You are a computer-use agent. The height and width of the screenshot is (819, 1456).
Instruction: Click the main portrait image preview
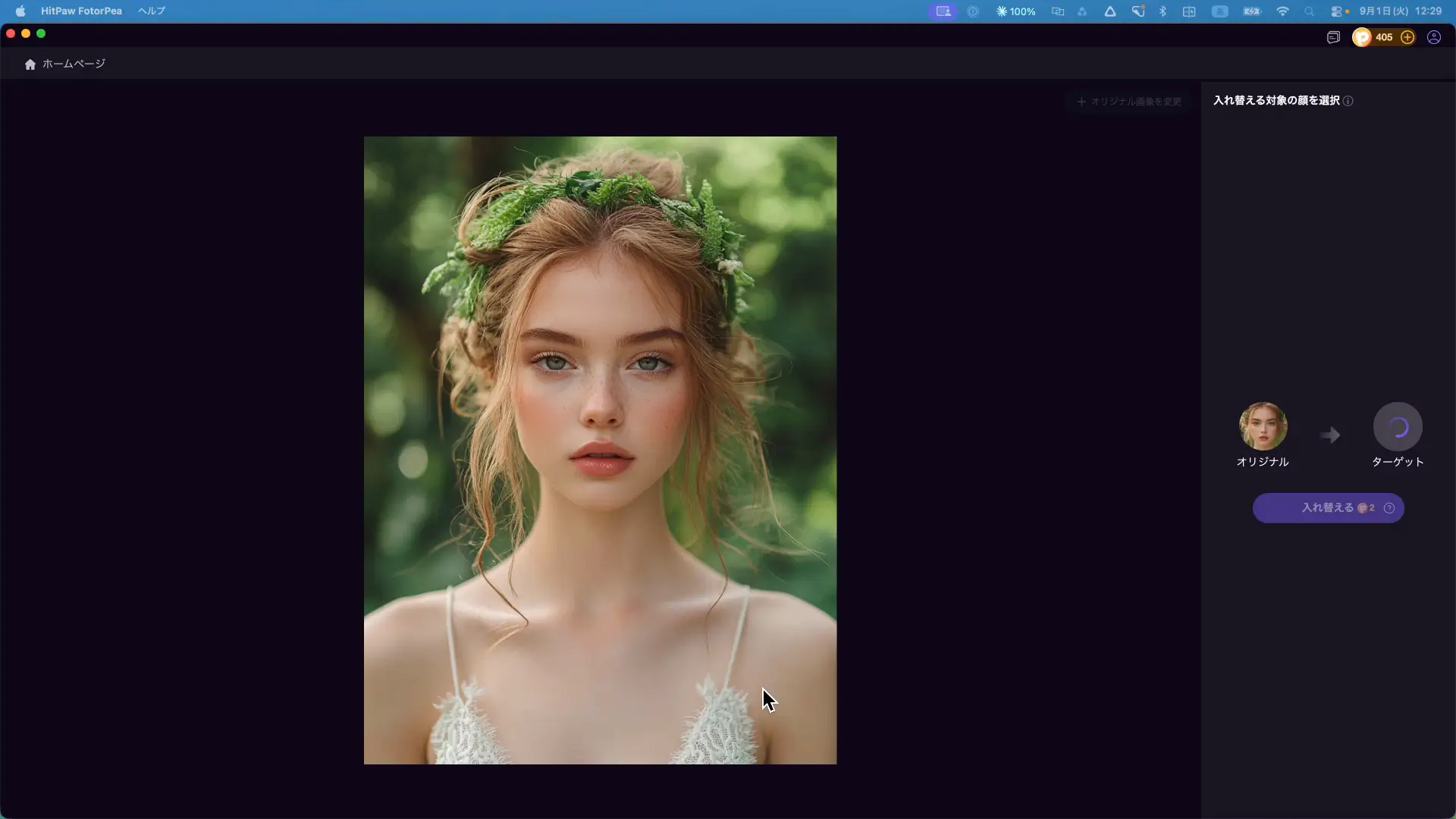(601, 450)
